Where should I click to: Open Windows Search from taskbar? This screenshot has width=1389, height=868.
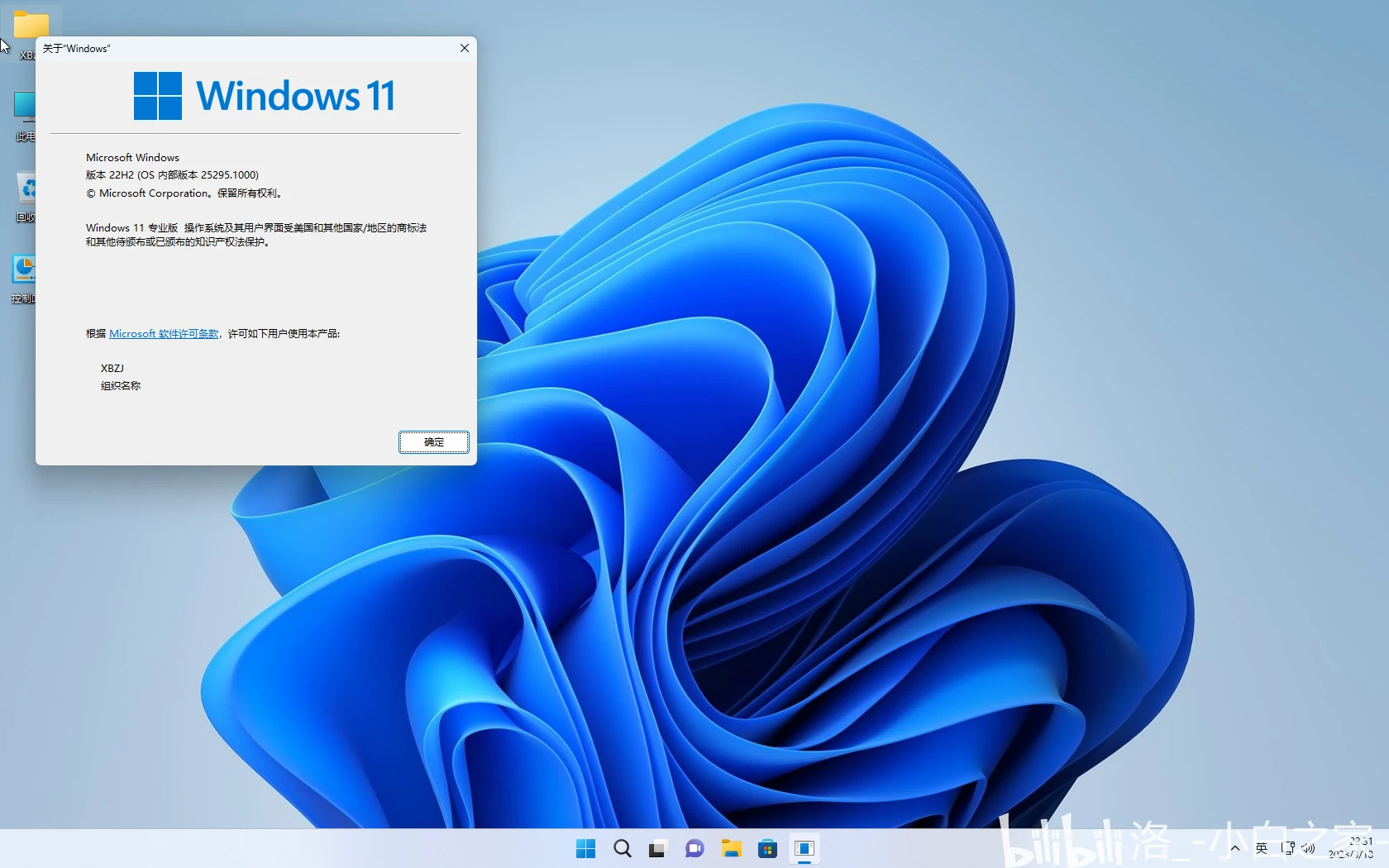pos(622,849)
